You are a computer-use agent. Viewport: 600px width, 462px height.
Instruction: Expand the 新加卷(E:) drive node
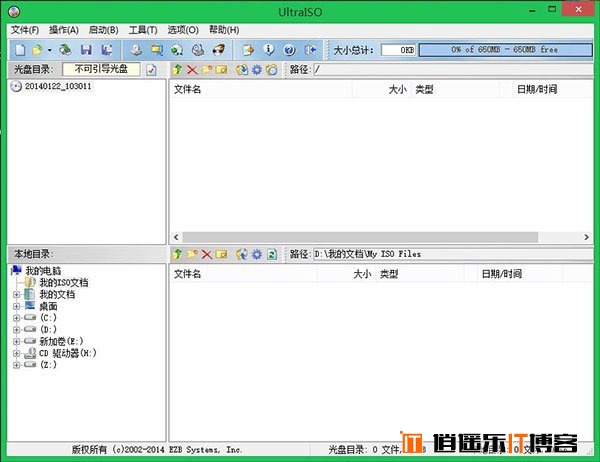16,341
